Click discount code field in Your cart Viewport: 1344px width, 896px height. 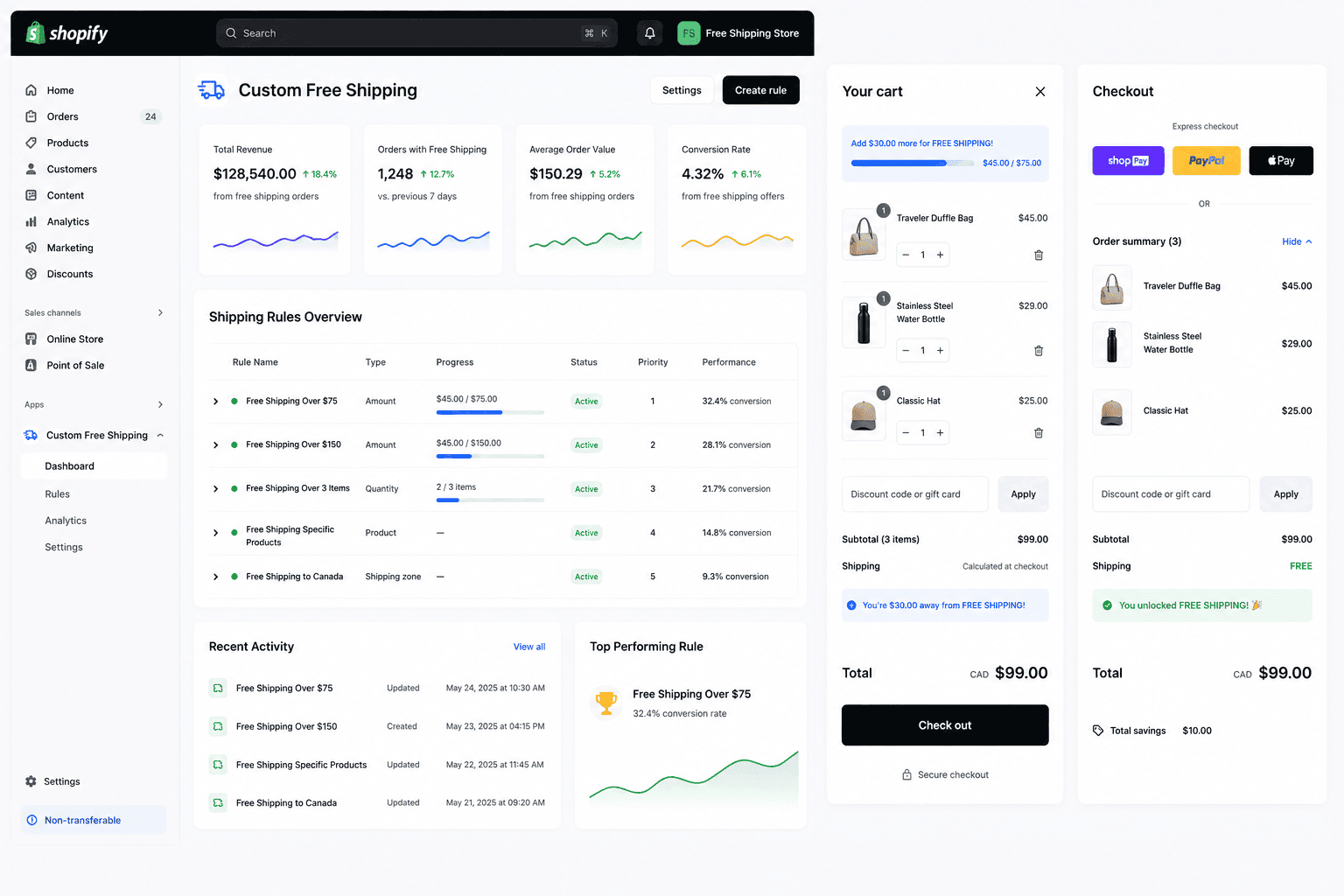[x=915, y=494]
